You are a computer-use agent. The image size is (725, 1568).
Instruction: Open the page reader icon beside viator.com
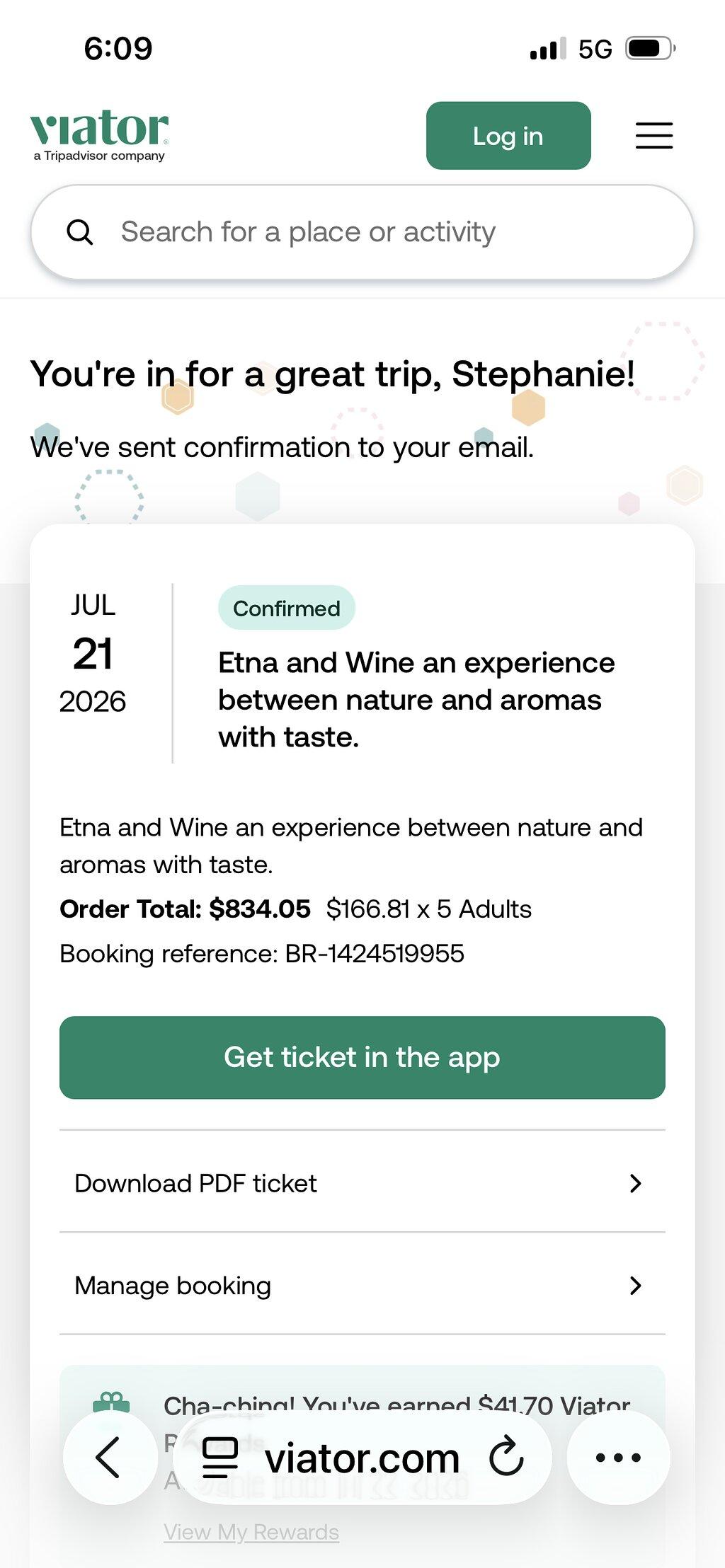click(220, 1458)
